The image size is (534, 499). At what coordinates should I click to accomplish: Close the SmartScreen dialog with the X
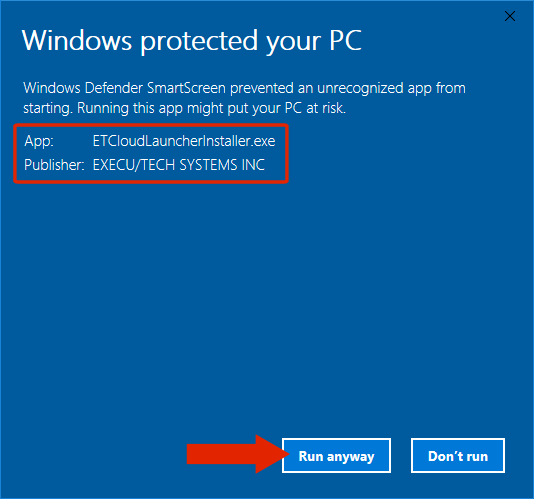tap(510, 16)
